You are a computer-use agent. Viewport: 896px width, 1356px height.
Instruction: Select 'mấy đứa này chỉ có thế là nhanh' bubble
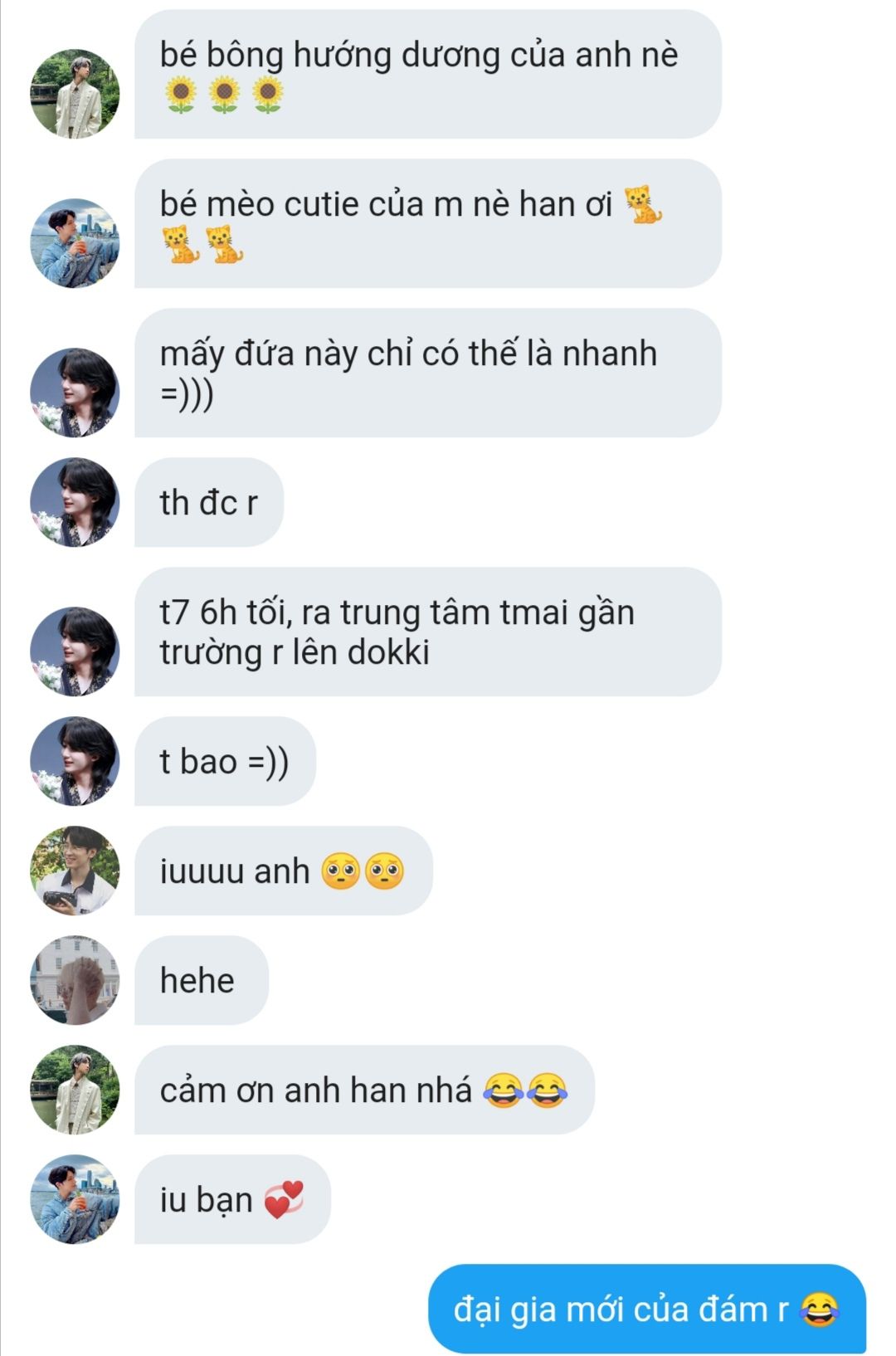tap(428, 373)
